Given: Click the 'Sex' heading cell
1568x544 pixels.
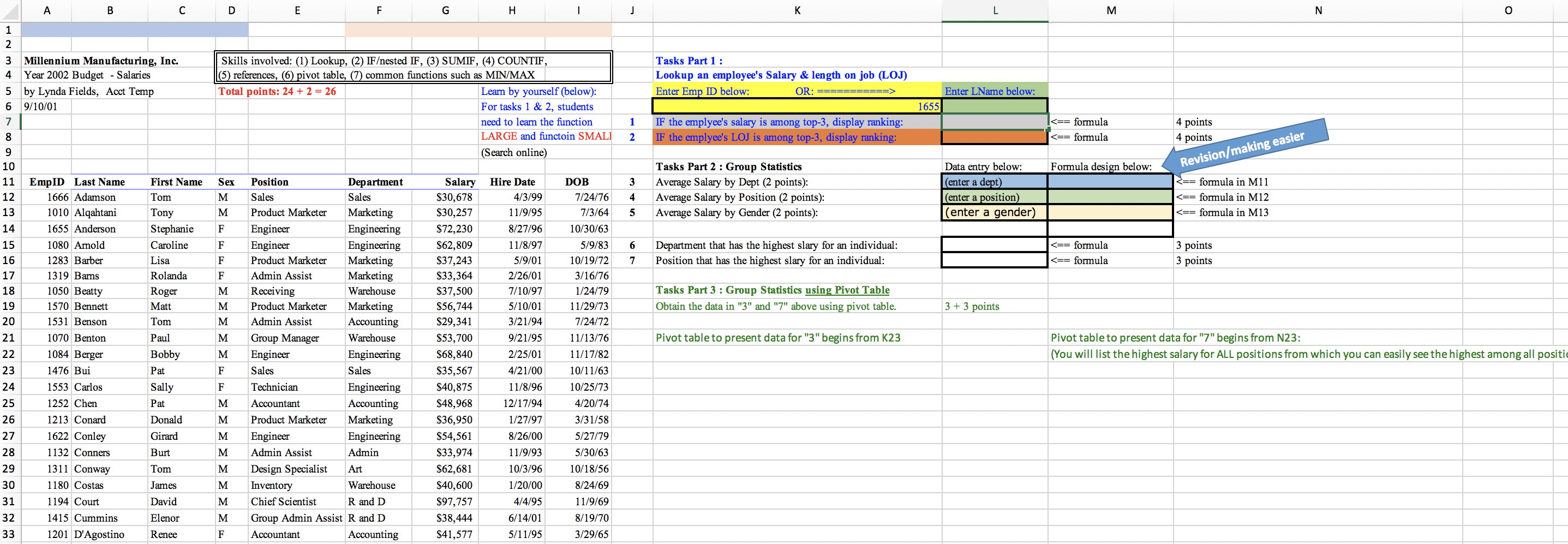Looking at the screenshot, I should (231, 182).
